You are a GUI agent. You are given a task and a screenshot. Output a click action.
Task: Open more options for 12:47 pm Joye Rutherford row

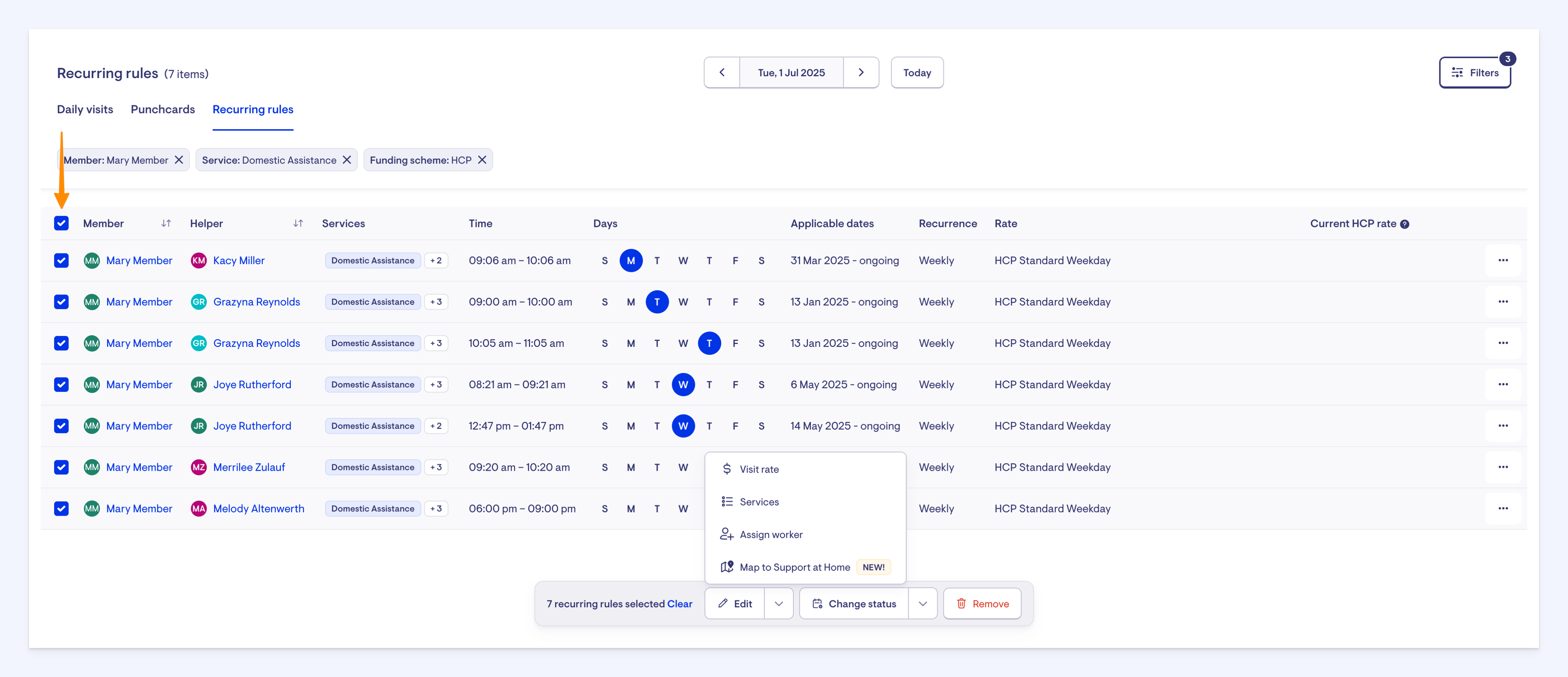coord(1503,426)
